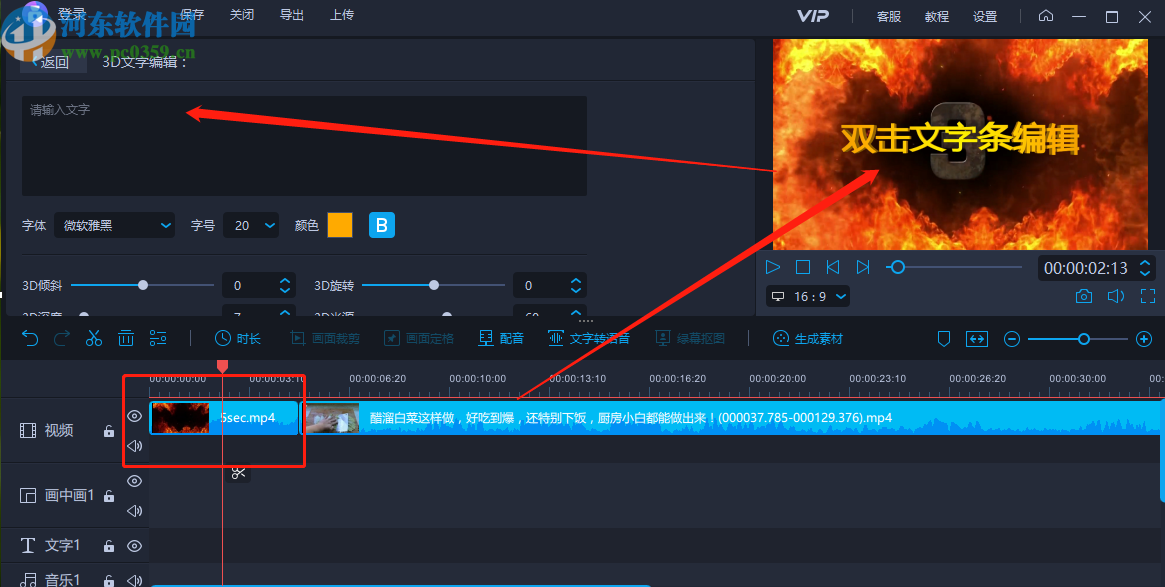Redo the last undone edit
The height and width of the screenshot is (587, 1165).
pyautogui.click(x=62, y=338)
